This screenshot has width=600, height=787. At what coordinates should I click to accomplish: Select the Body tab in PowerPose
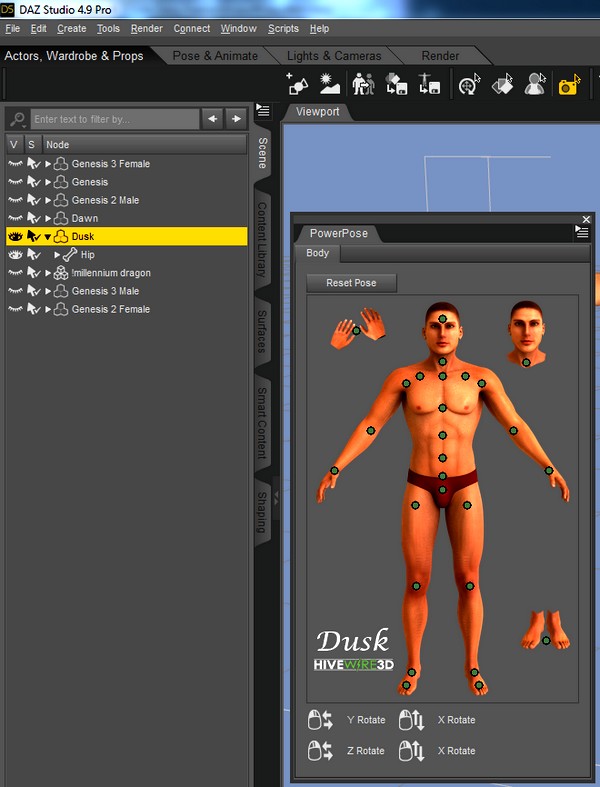pyautogui.click(x=317, y=253)
